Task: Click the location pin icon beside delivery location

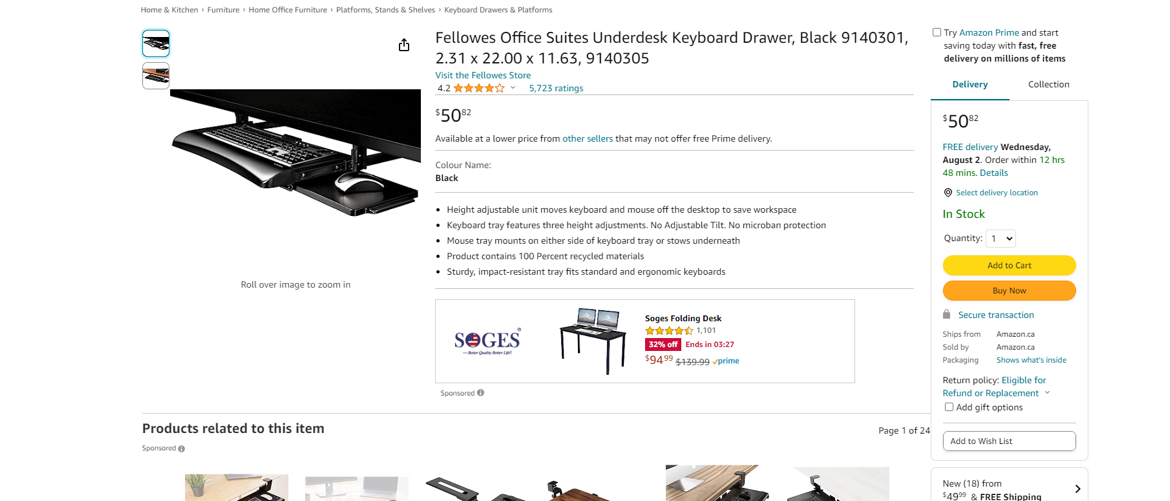Action: click(x=948, y=193)
